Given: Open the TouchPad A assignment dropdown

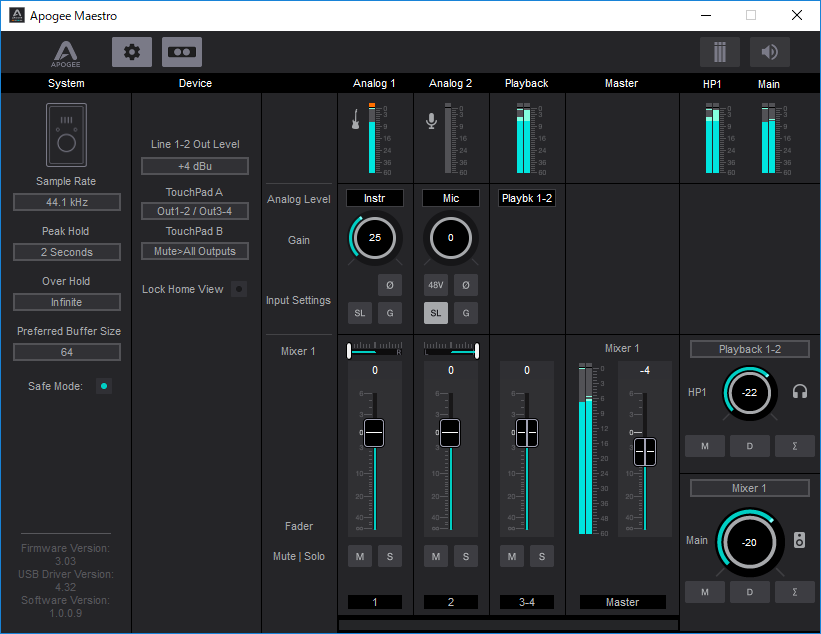Looking at the screenshot, I should pos(195,211).
